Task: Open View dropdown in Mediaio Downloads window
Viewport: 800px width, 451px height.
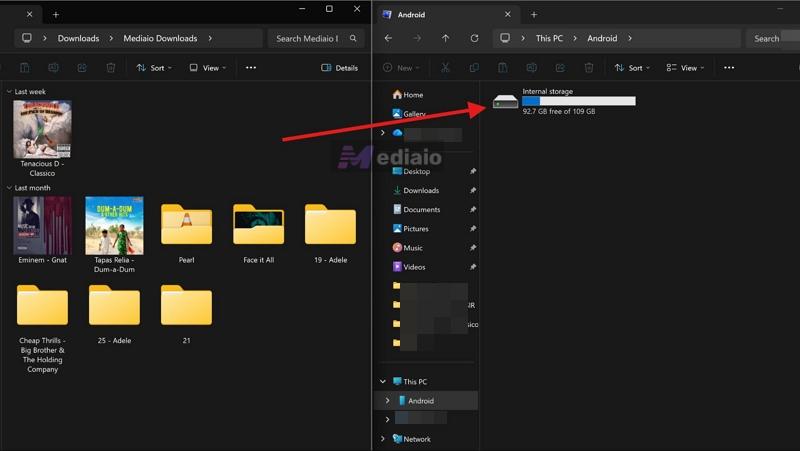Action: click(208, 68)
